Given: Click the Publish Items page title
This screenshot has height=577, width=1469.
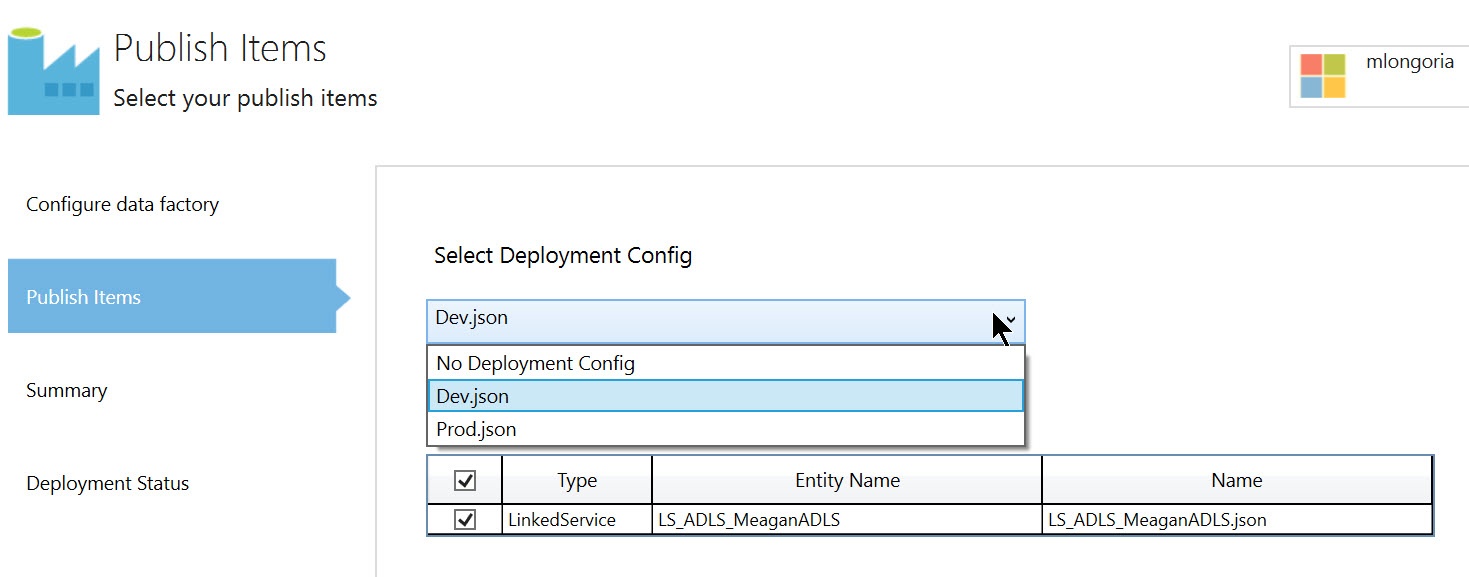Looking at the screenshot, I should [220, 49].
